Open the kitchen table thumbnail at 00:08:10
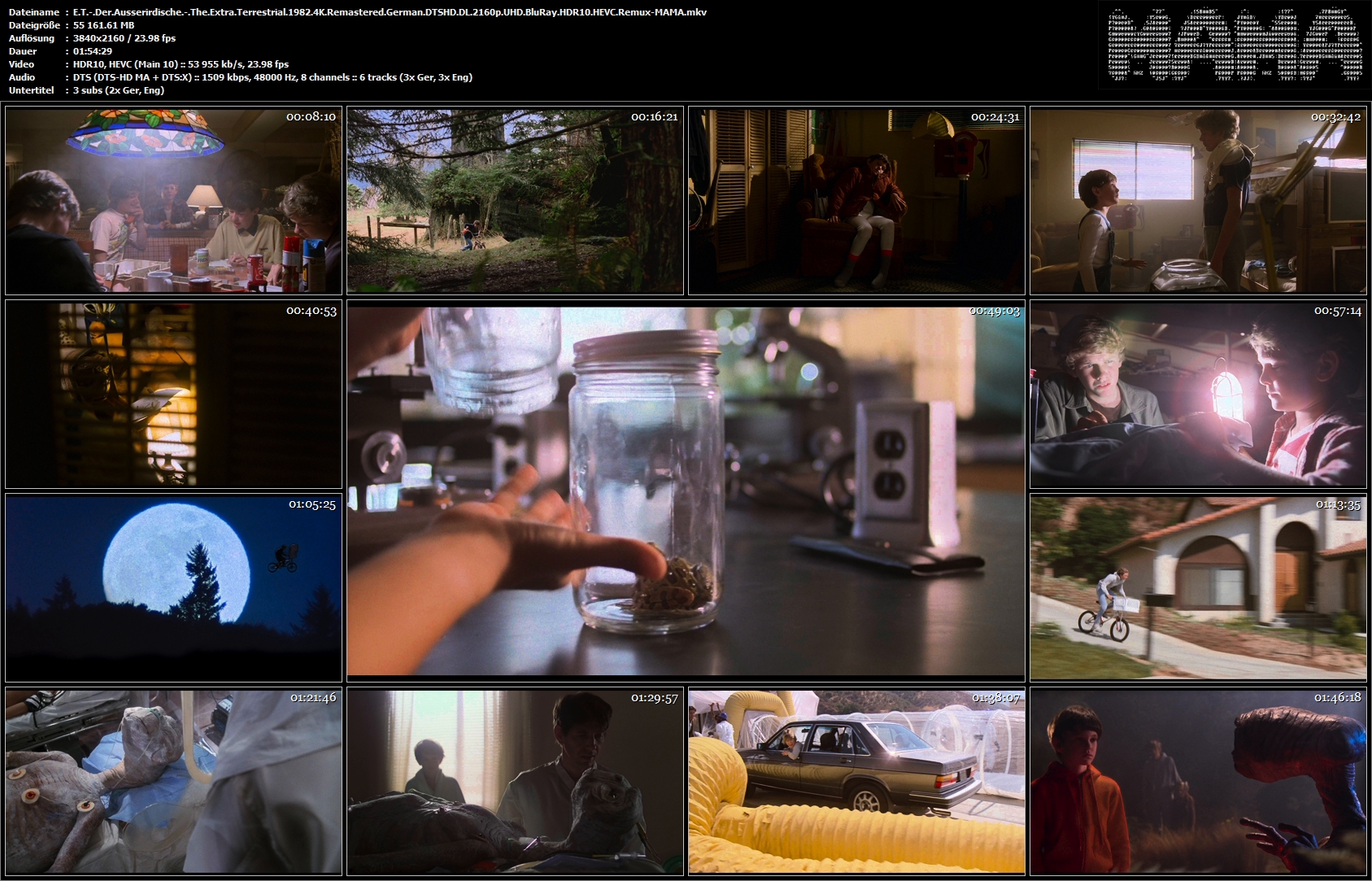 [x=173, y=201]
